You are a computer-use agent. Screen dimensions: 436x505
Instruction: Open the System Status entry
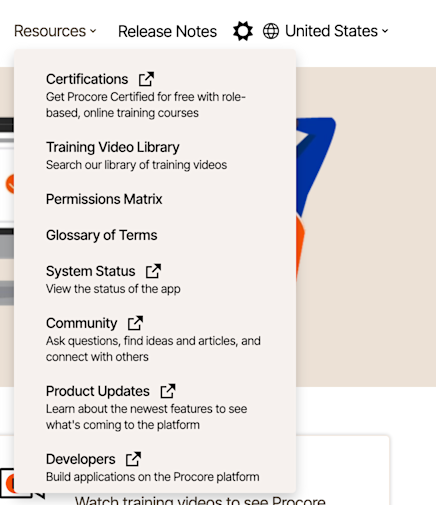click(x=91, y=271)
